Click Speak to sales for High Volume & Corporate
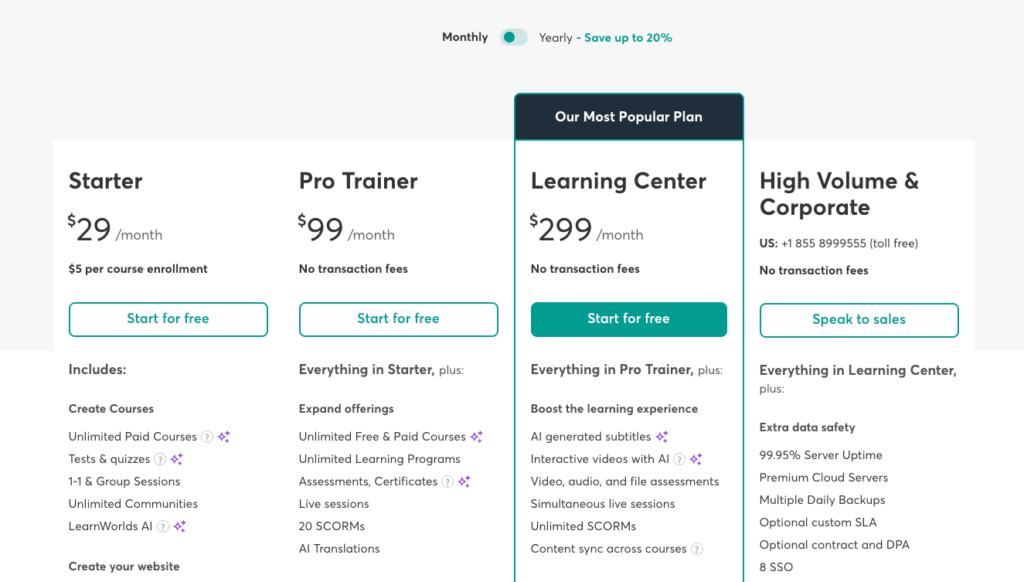1024x582 pixels. (858, 319)
